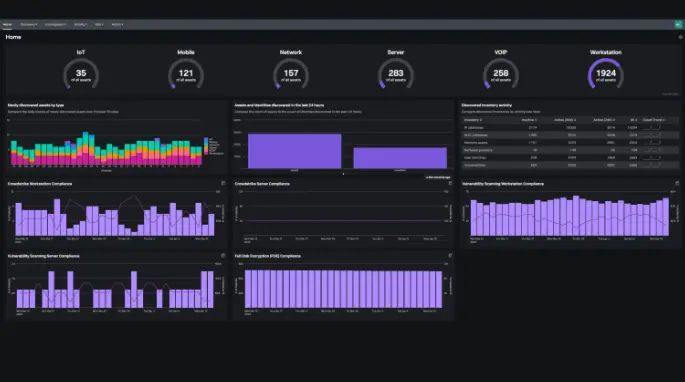
Task: Click the IoT gauge showing 35
Action: 81,73
